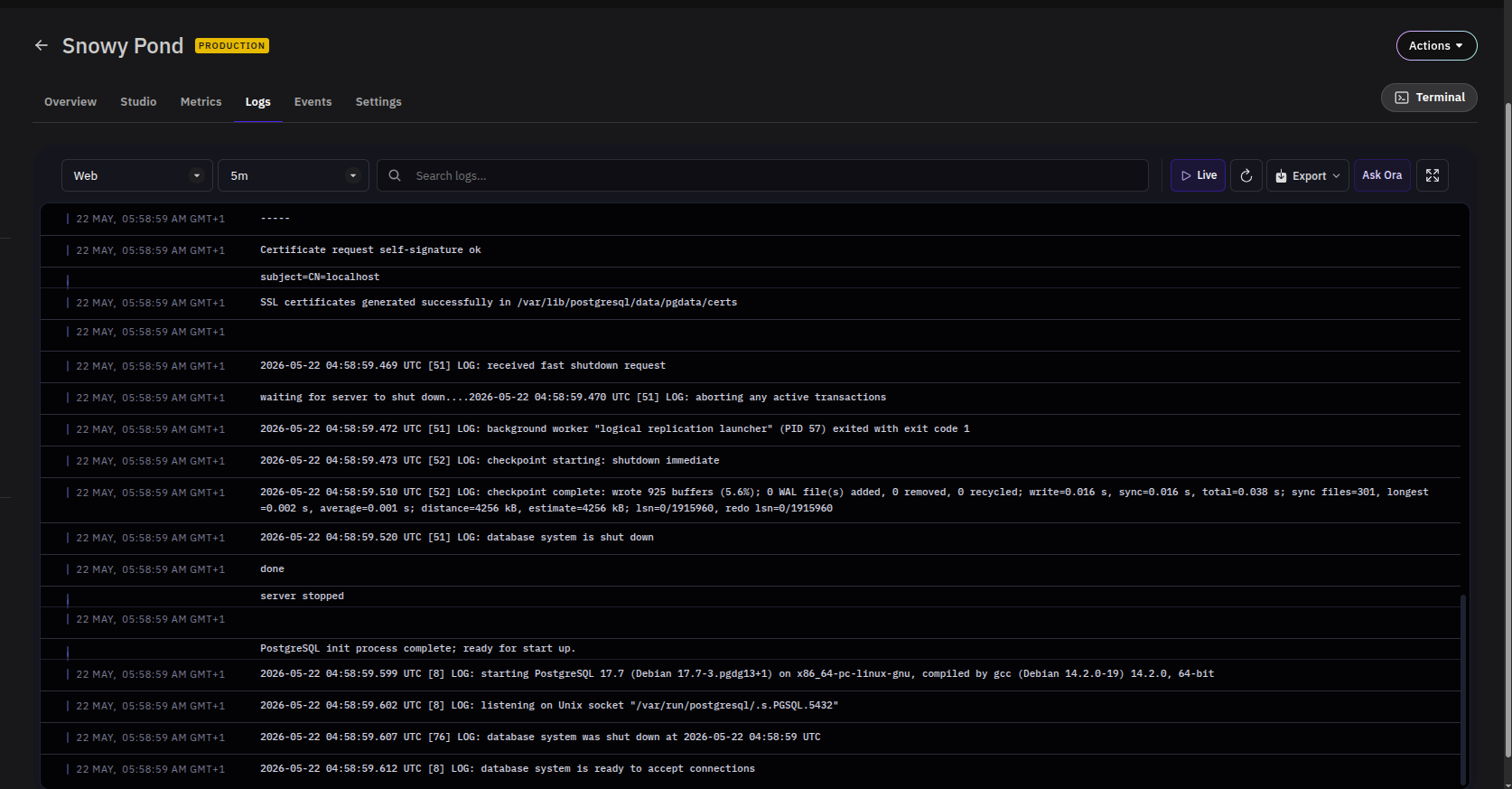Viewport: 1512px width, 789px height.
Task: Select the 'server stopped' log line
Action: tap(751, 596)
